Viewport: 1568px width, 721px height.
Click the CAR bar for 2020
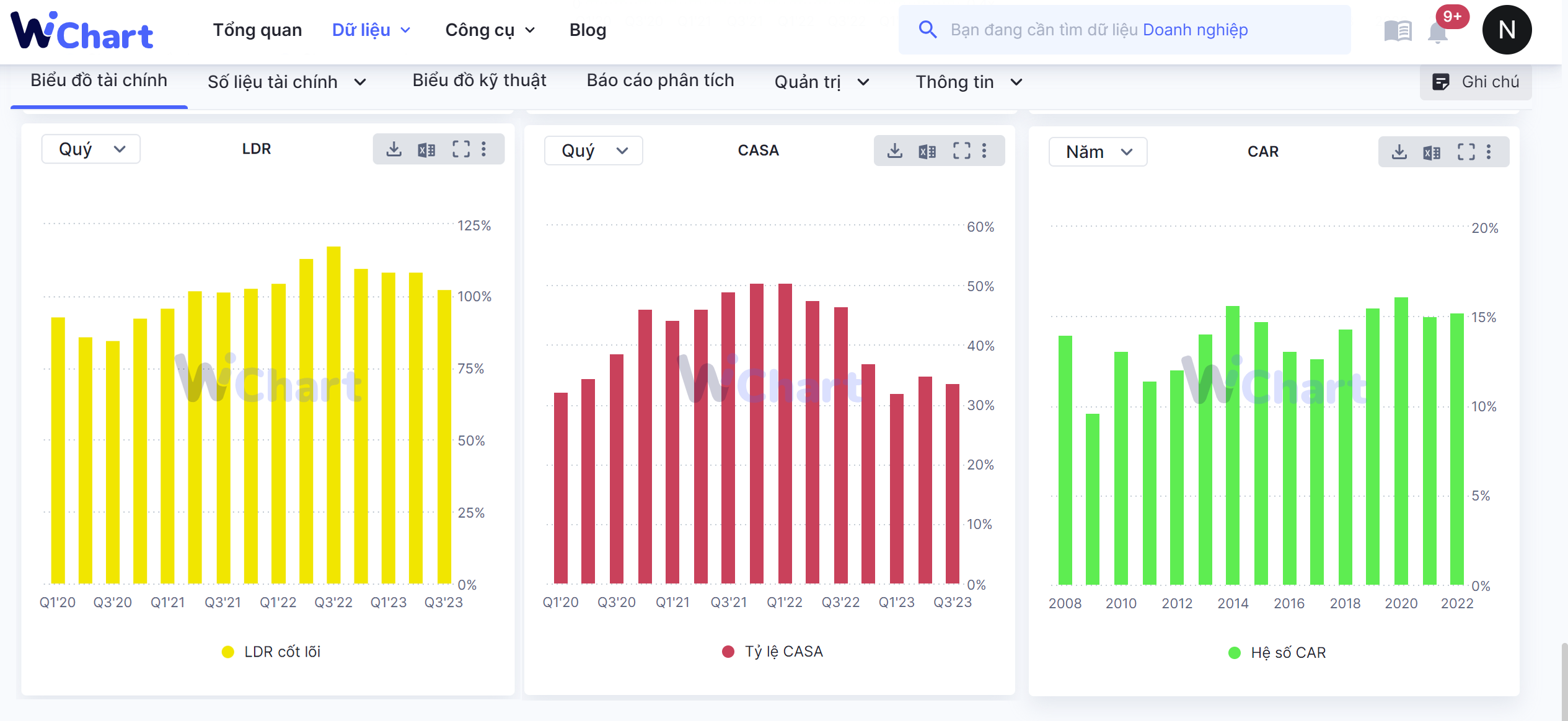(1401, 440)
